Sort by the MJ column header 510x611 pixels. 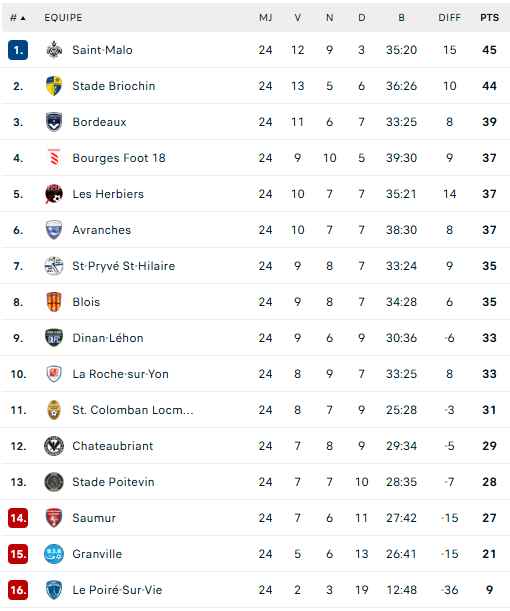(x=265, y=18)
